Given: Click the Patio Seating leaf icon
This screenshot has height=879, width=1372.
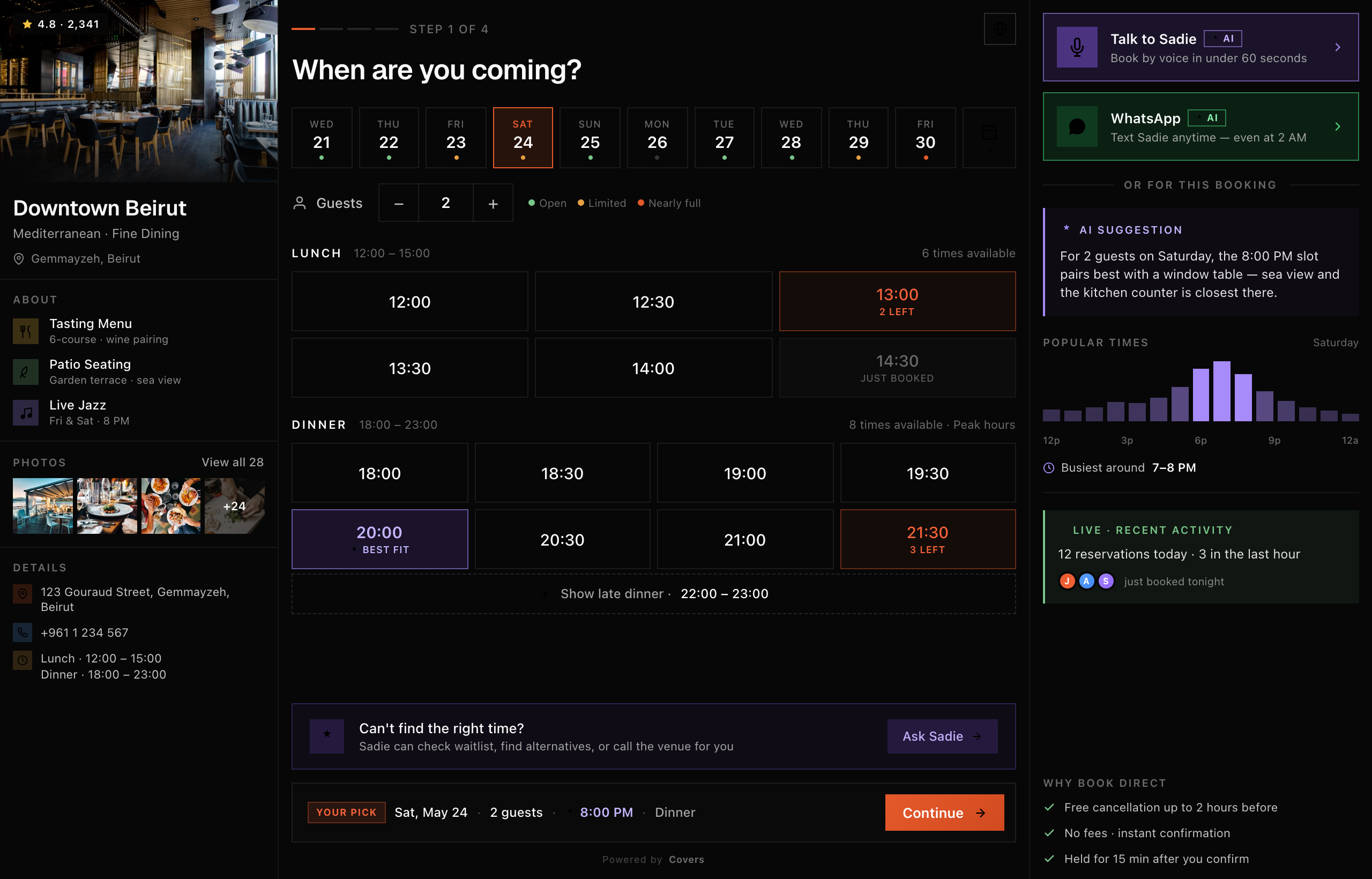Looking at the screenshot, I should tap(26, 371).
